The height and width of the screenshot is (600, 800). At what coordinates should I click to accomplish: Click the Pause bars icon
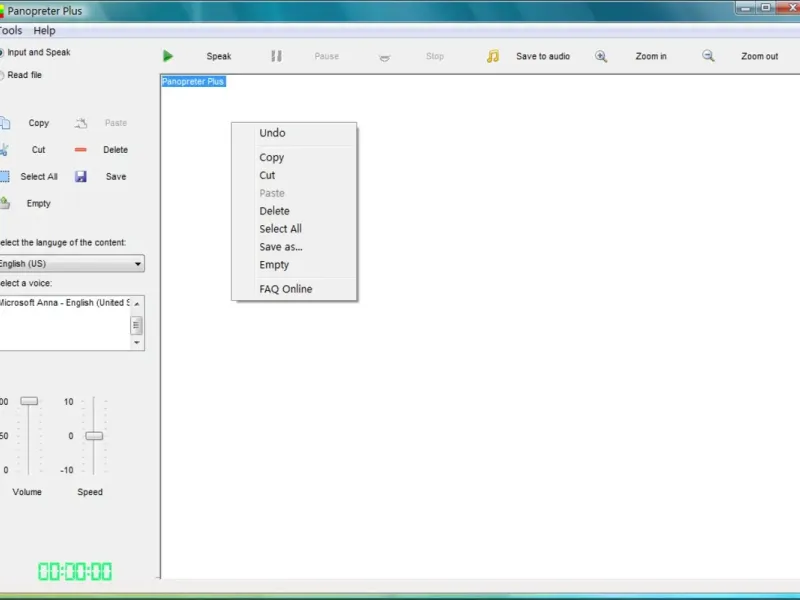(x=276, y=56)
